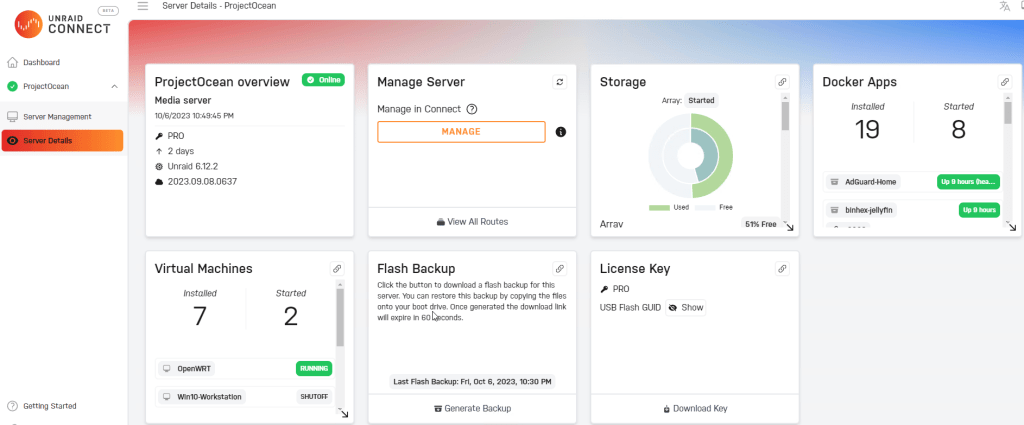Click the help icon next to Manage in Connect
The image size is (1024, 425).
coord(472,109)
